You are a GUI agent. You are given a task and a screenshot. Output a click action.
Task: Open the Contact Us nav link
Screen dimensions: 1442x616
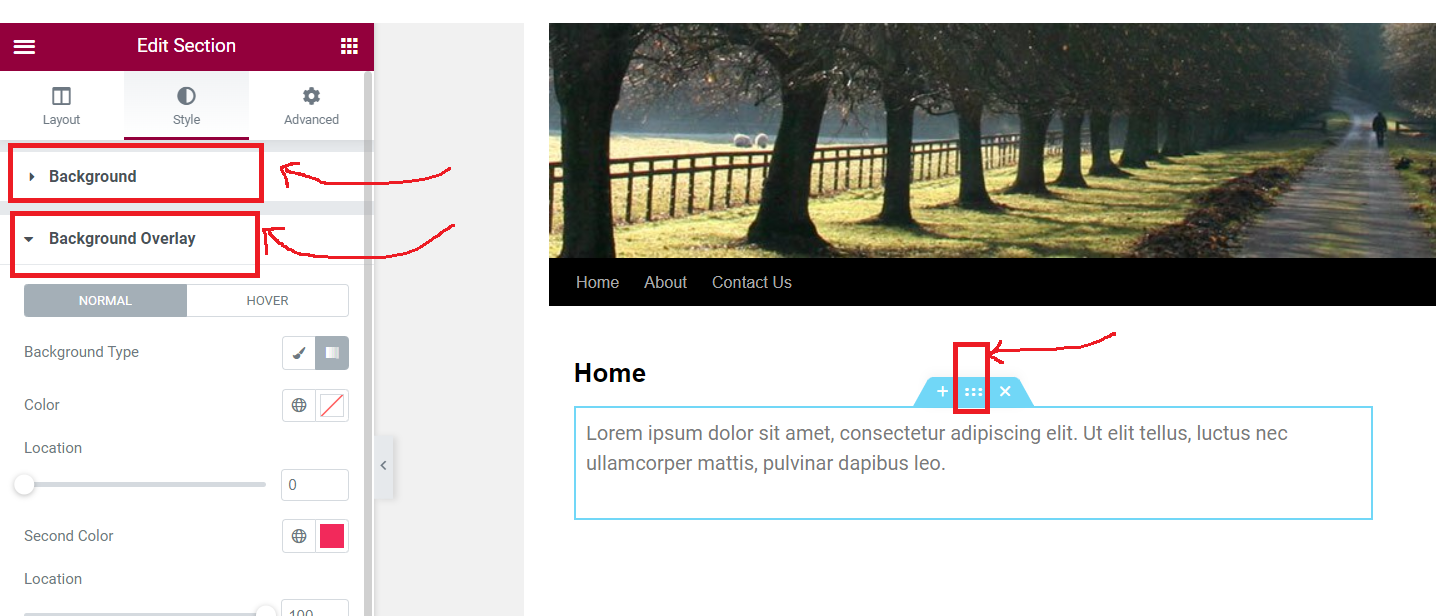[752, 283]
